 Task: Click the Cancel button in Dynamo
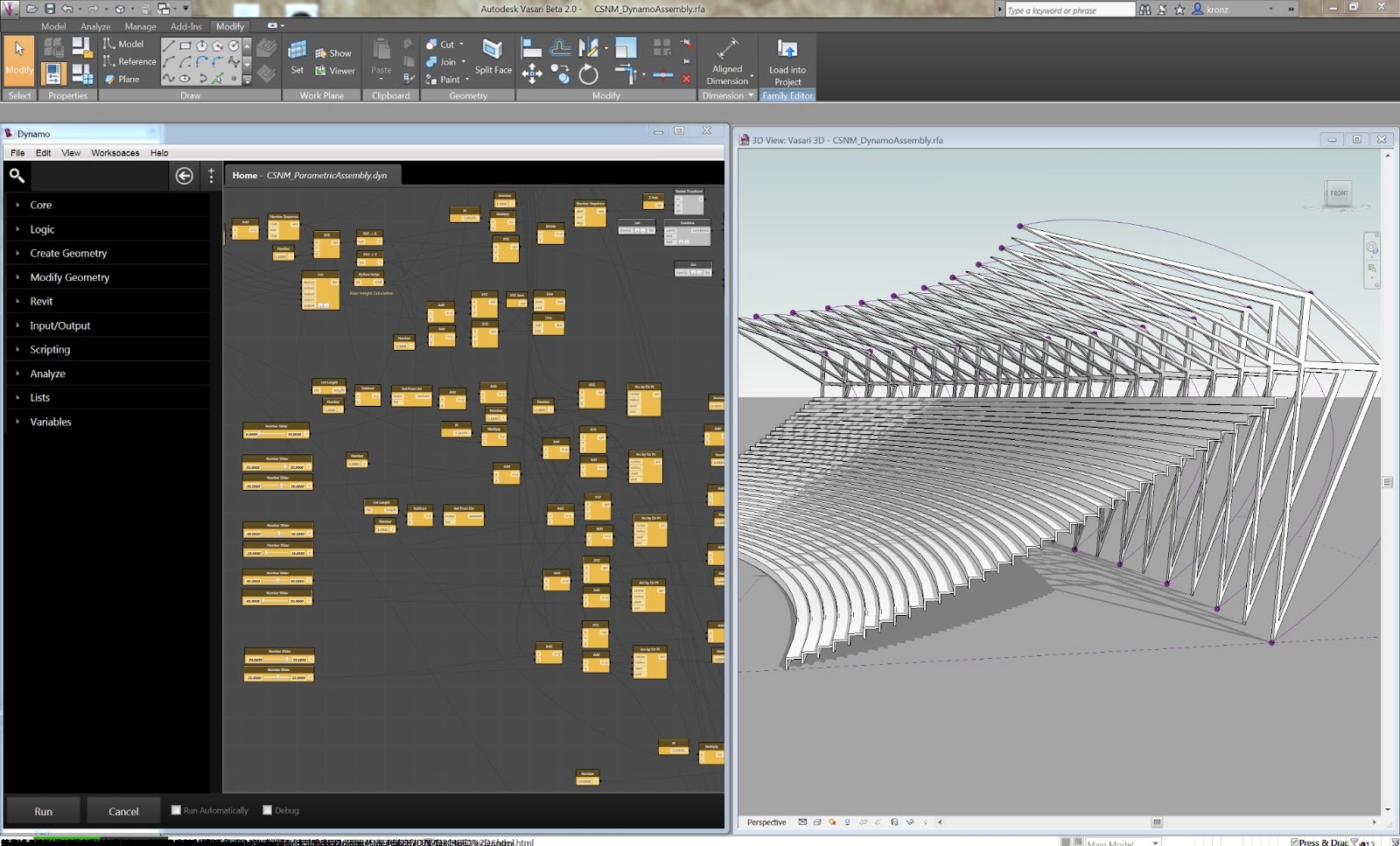pos(122,810)
